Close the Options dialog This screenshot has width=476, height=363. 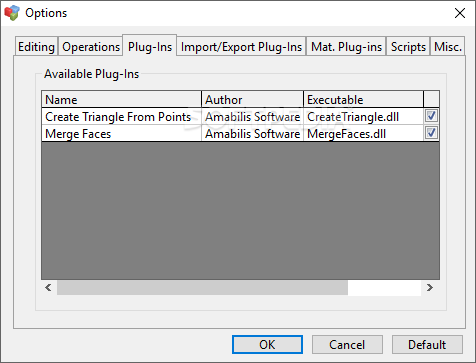(x=460, y=13)
